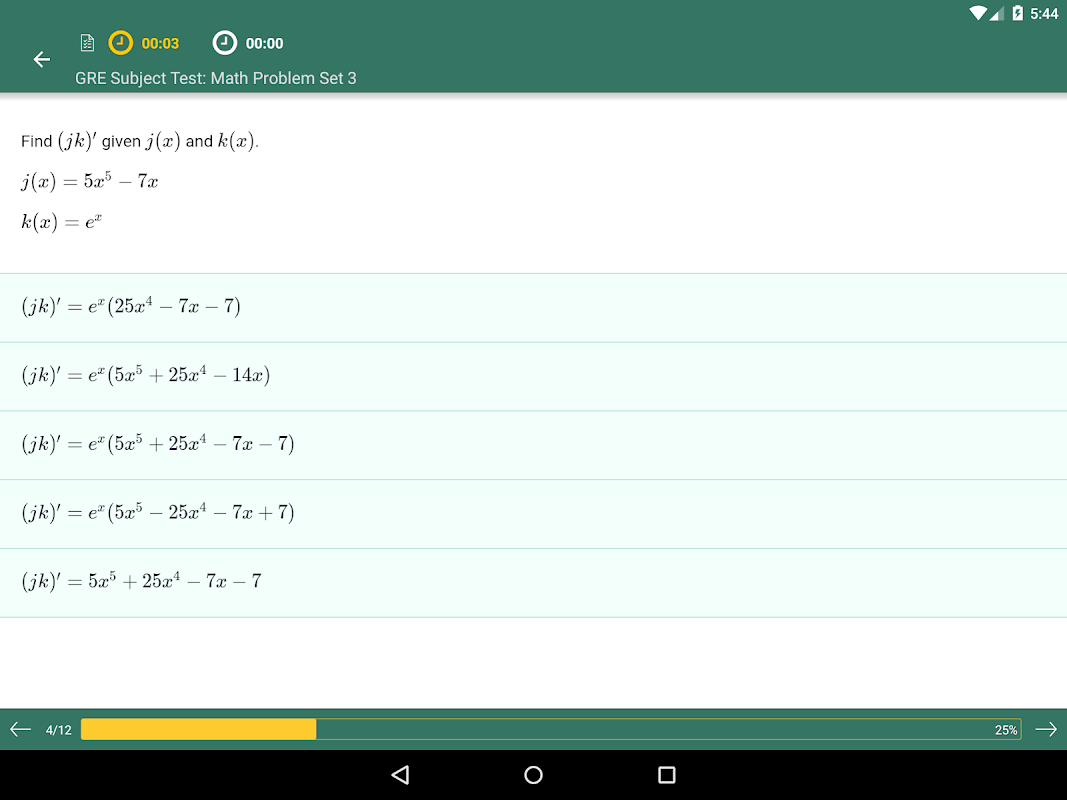Select answer e^x(5x^5 + 25x^4 − 7x − 7)
Image resolution: width=1067 pixels, height=800 pixels.
click(x=534, y=445)
